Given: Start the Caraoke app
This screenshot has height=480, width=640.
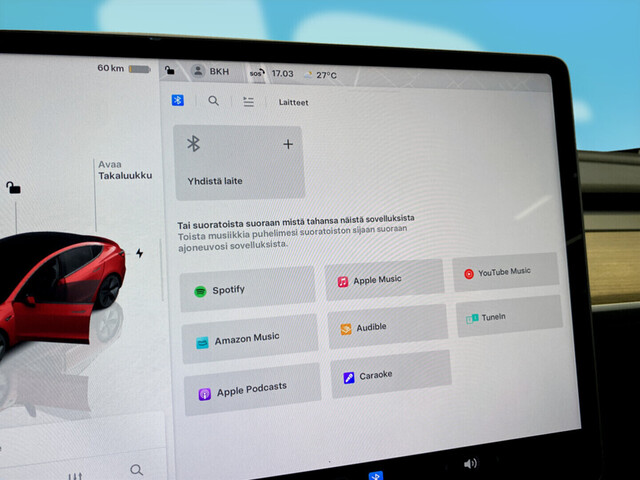Looking at the screenshot, I should (x=391, y=374).
